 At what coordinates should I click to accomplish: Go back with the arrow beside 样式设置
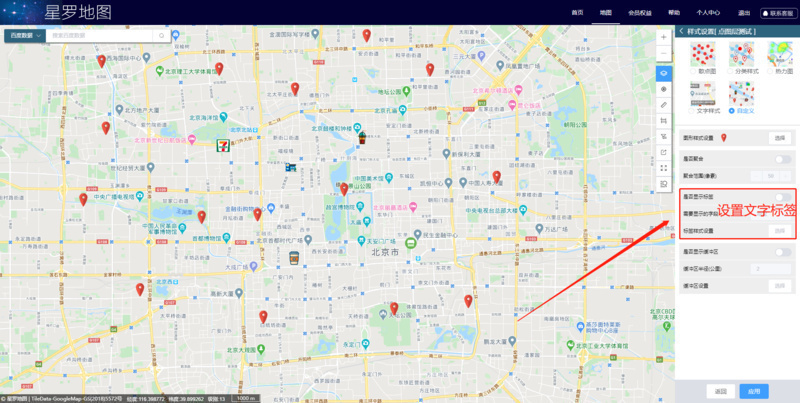coord(681,31)
